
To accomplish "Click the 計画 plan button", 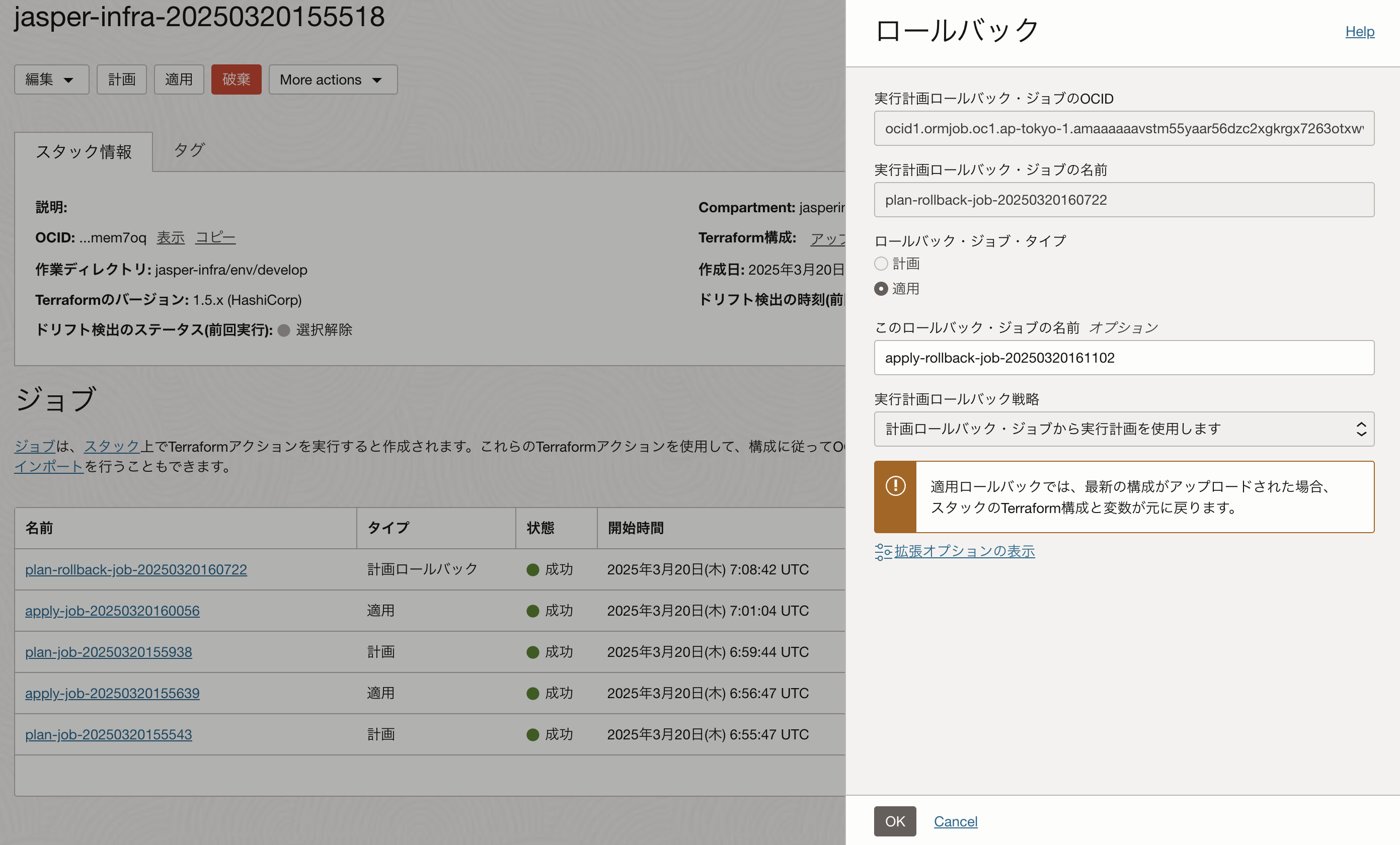I will pos(121,79).
